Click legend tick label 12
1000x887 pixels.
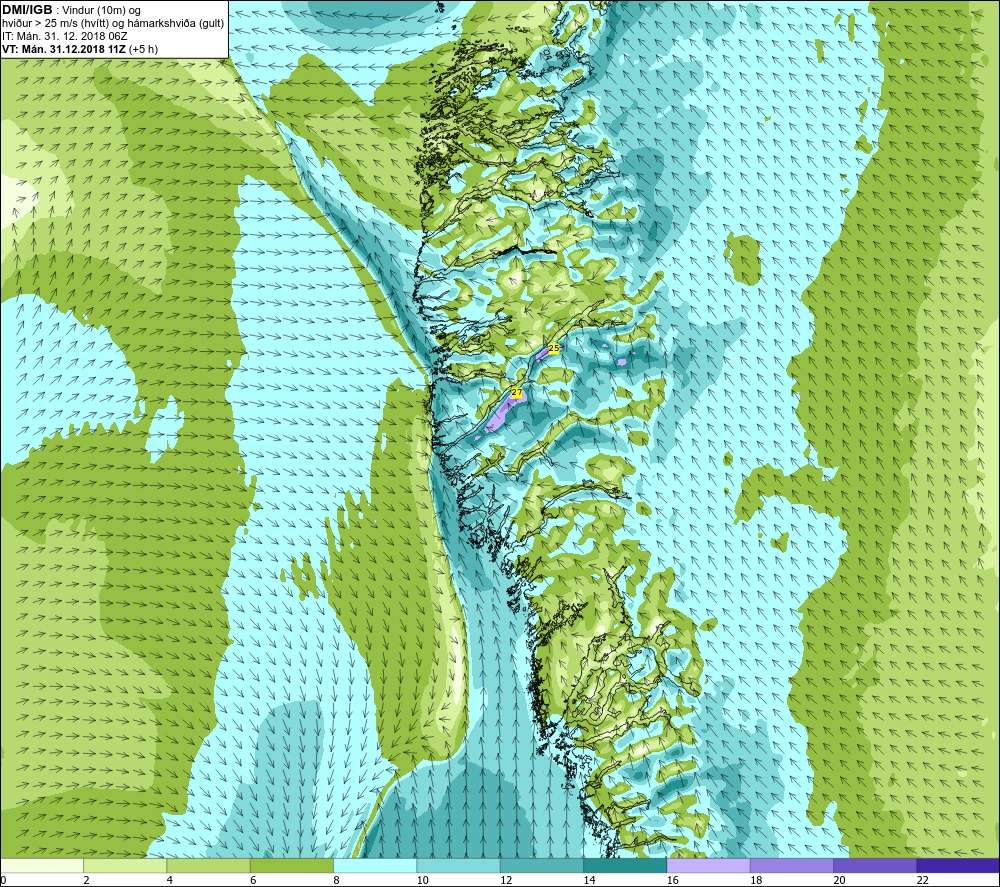point(506,880)
